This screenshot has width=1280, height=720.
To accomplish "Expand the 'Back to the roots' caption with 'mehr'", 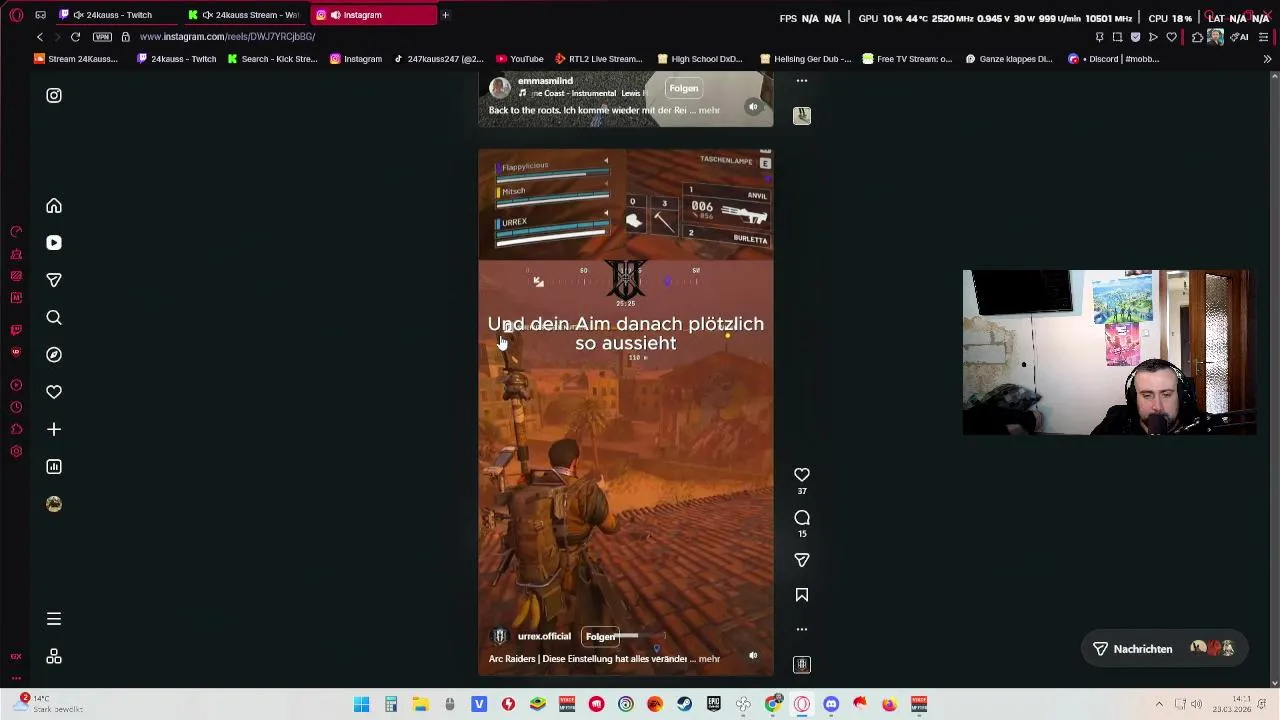I will (709, 110).
